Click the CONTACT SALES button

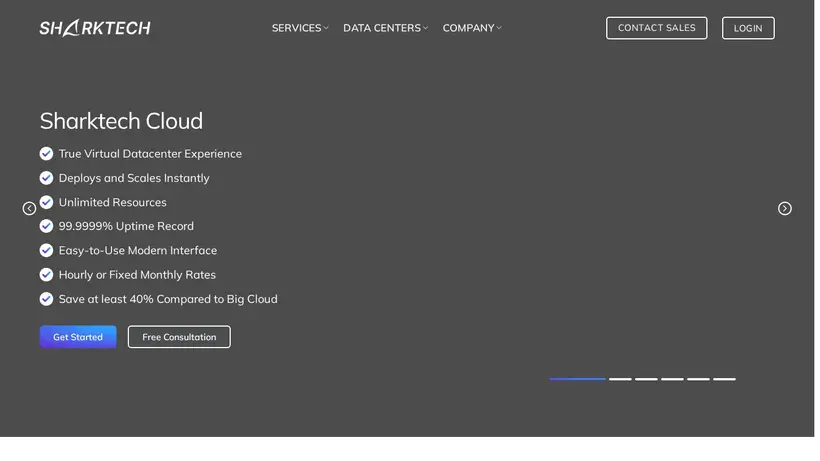656,28
